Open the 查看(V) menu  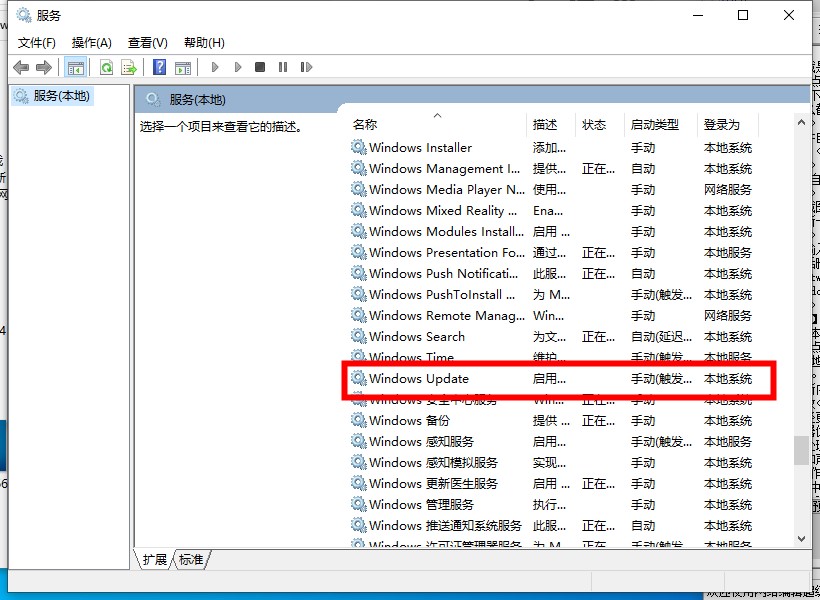(148, 42)
